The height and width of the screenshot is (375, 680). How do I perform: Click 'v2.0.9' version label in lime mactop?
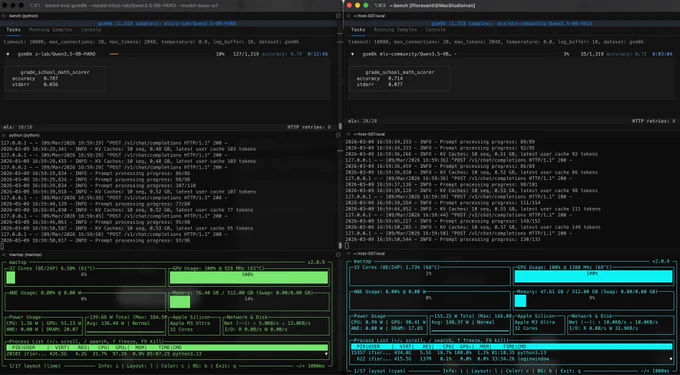click(316, 263)
